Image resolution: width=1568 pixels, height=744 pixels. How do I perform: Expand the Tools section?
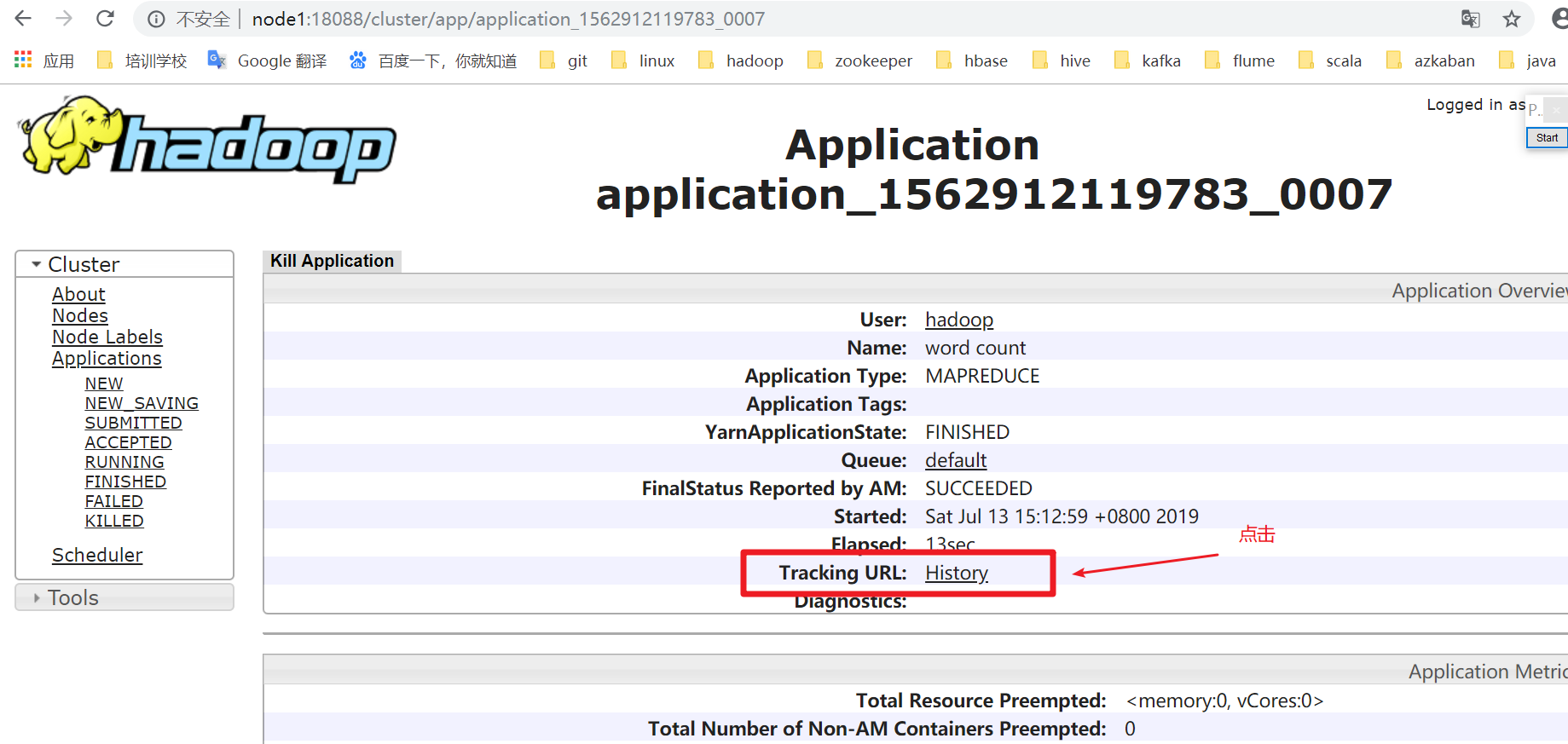124,597
